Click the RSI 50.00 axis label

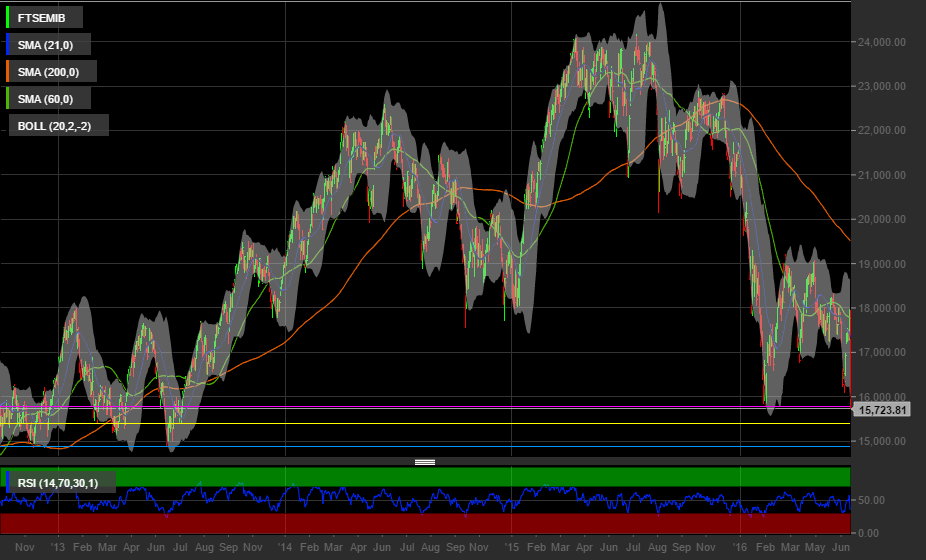(x=872, y=500)
